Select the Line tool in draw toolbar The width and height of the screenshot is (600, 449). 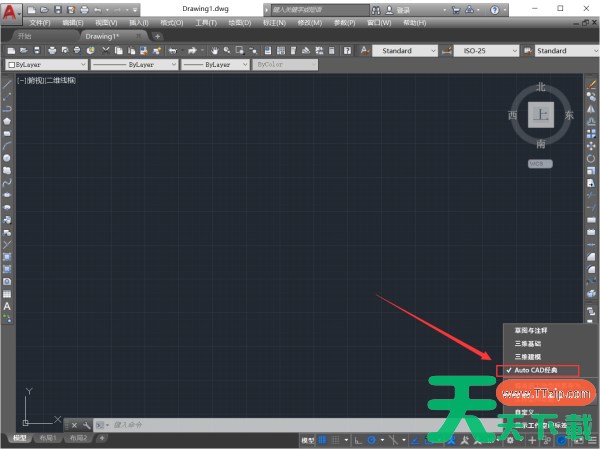(x=7, y=85)
